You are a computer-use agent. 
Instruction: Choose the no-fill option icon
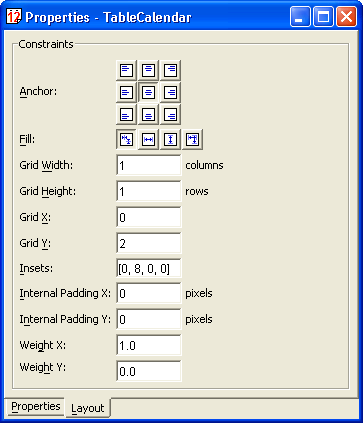[126, 139]
